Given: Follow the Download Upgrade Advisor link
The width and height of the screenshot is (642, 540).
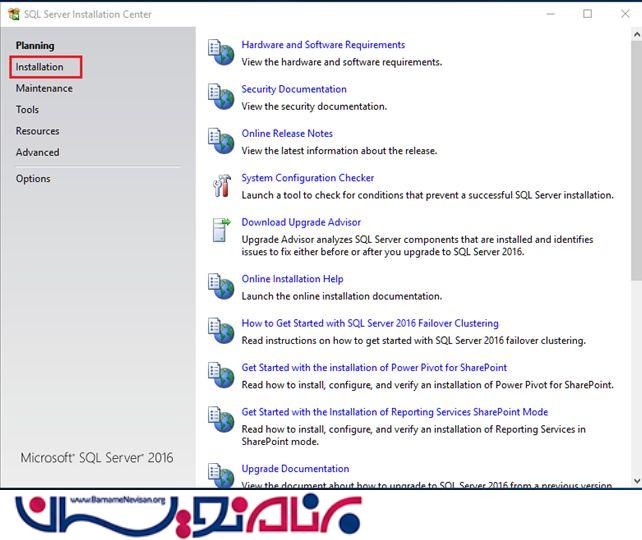Looking at the screenshot, I should click(301, 222).
